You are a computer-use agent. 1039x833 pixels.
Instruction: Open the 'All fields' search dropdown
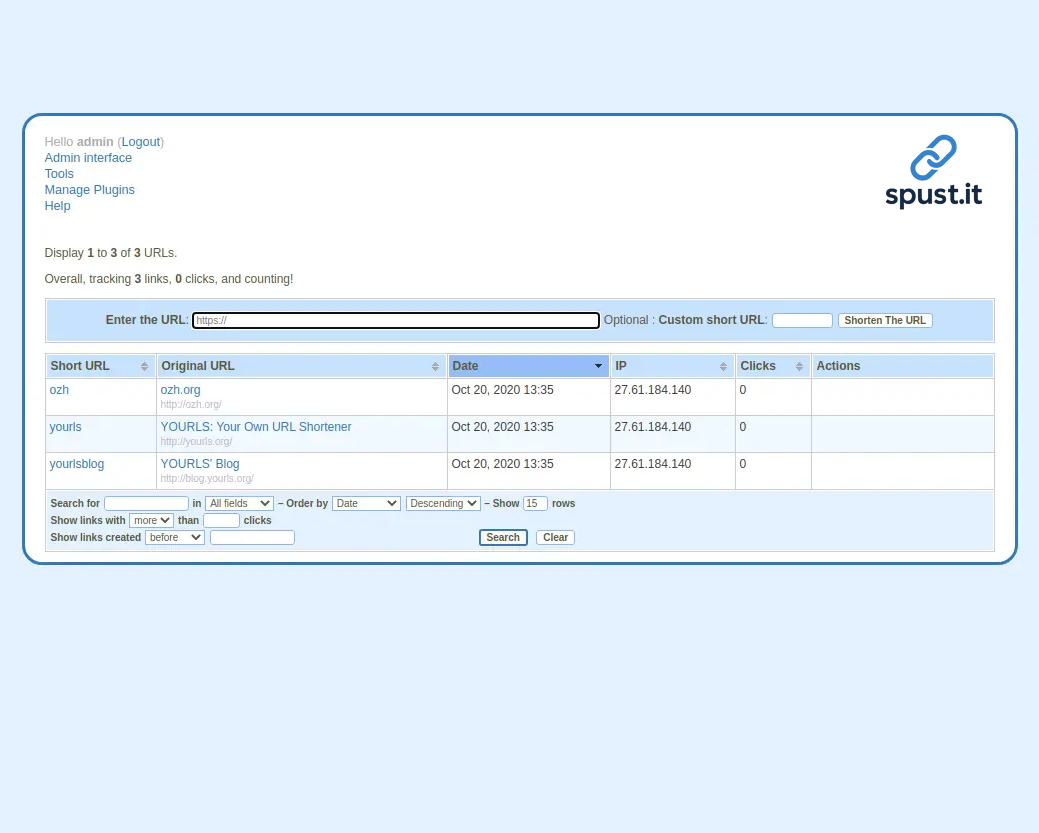tap(239, 504)
